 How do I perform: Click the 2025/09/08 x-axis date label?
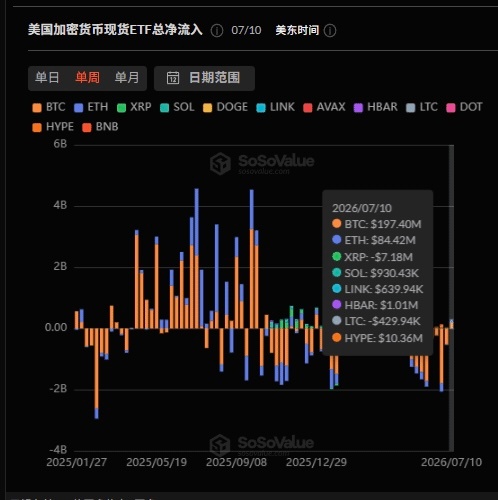click(237, 462)
